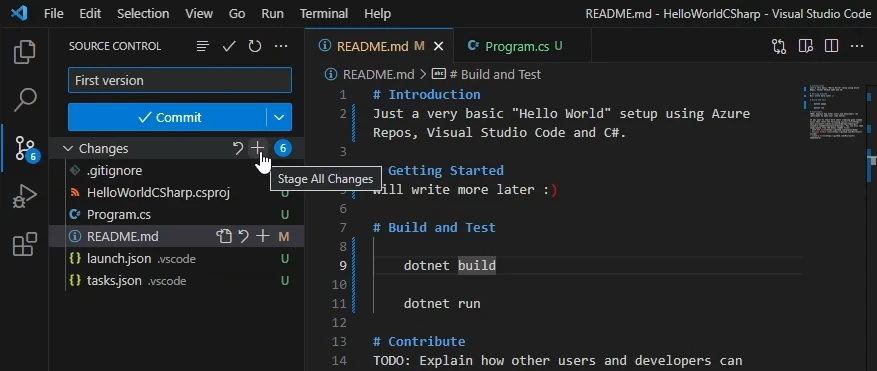Toggle view as tree/list in Source Control header
The width and height of the screenshot is (877, 371).
[x=202, y=46]
